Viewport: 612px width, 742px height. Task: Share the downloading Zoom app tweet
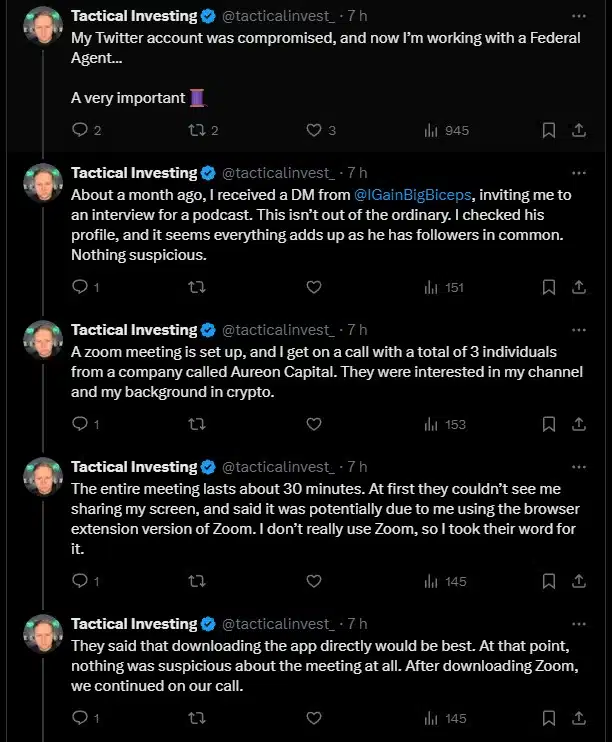[x=579, y=718]
